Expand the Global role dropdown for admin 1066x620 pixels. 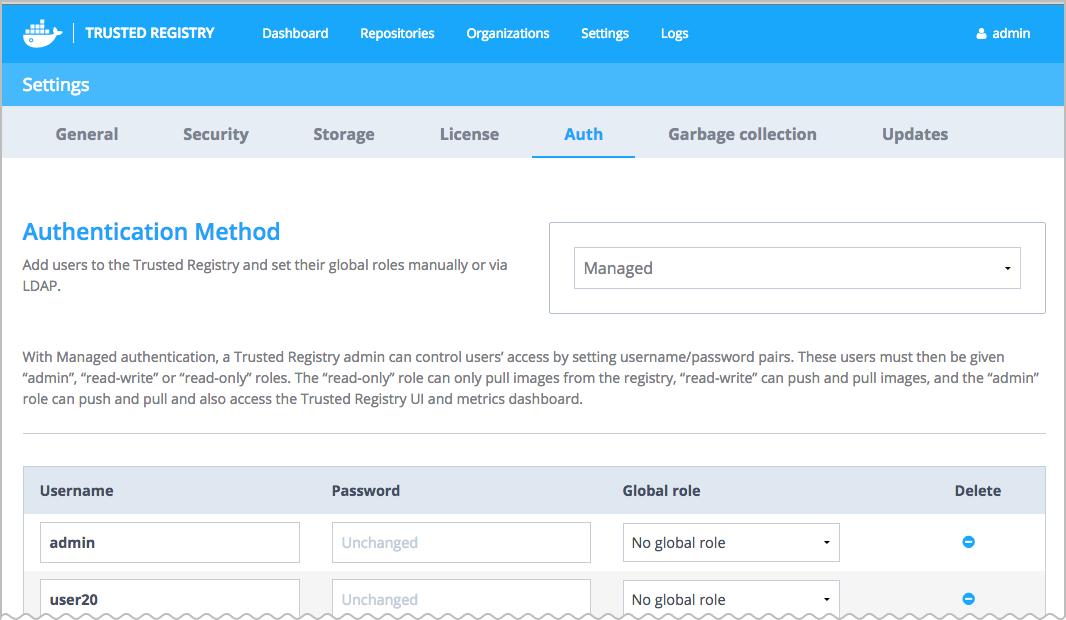pyautogui.click(x=730, y=543)
